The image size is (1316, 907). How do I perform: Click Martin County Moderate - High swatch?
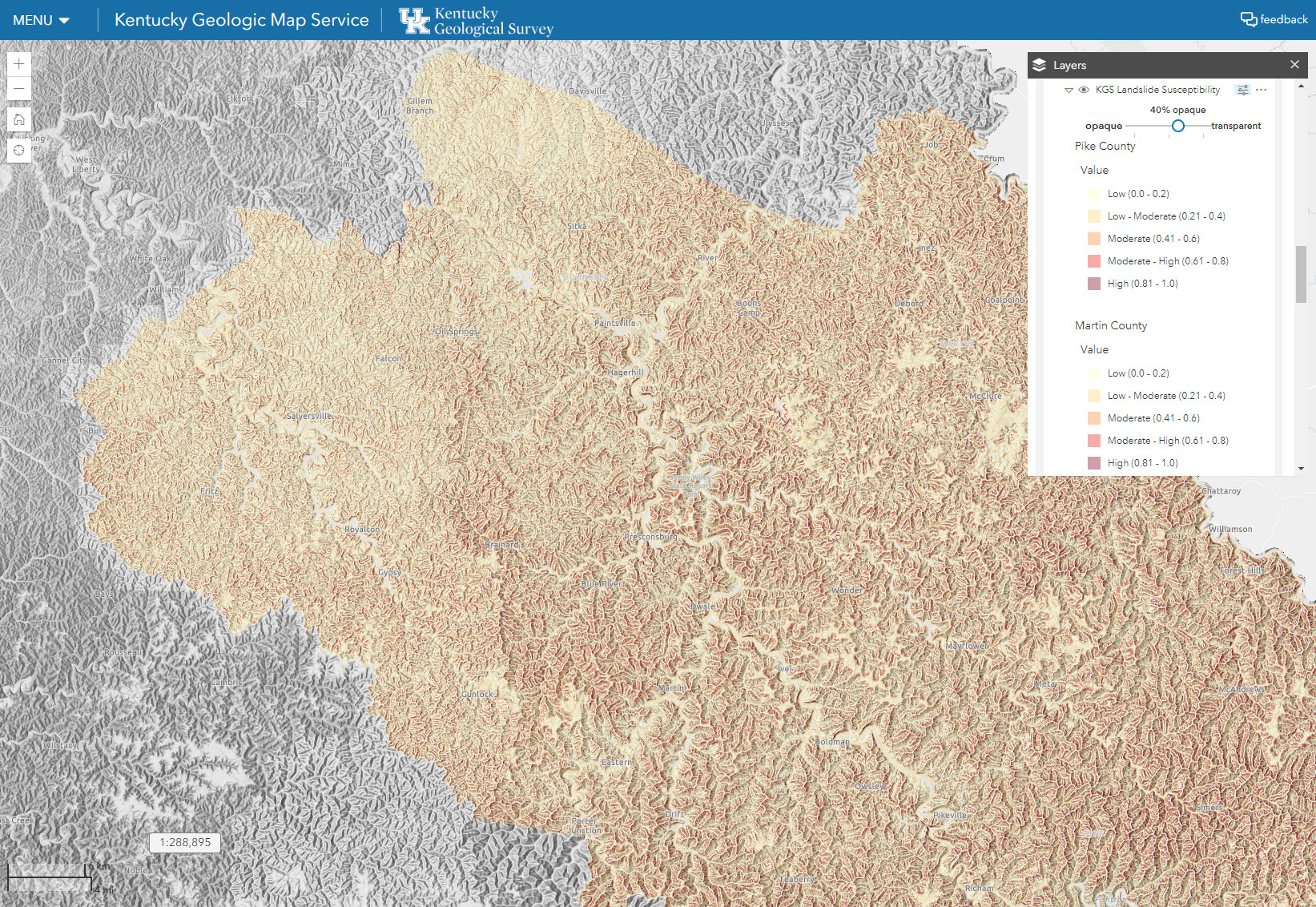pyautogui.click(x=1094, y=441)
